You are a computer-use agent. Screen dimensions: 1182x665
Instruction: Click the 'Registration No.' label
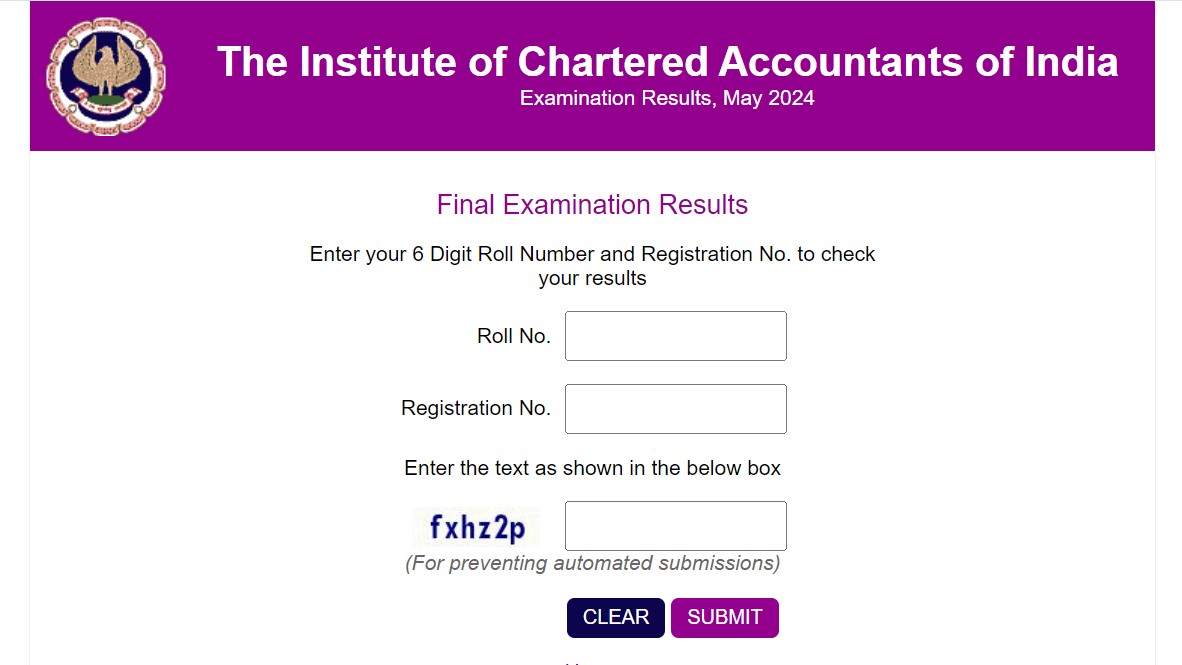pos(476,408)
